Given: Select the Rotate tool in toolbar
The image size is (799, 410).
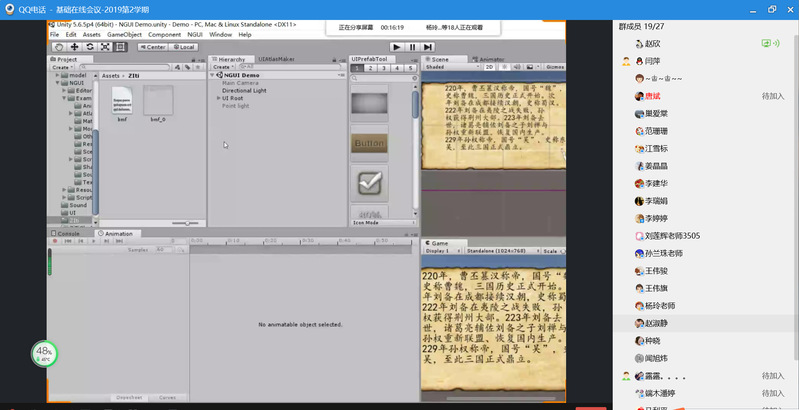Looking at the screenshot, I should coord(88,46).
